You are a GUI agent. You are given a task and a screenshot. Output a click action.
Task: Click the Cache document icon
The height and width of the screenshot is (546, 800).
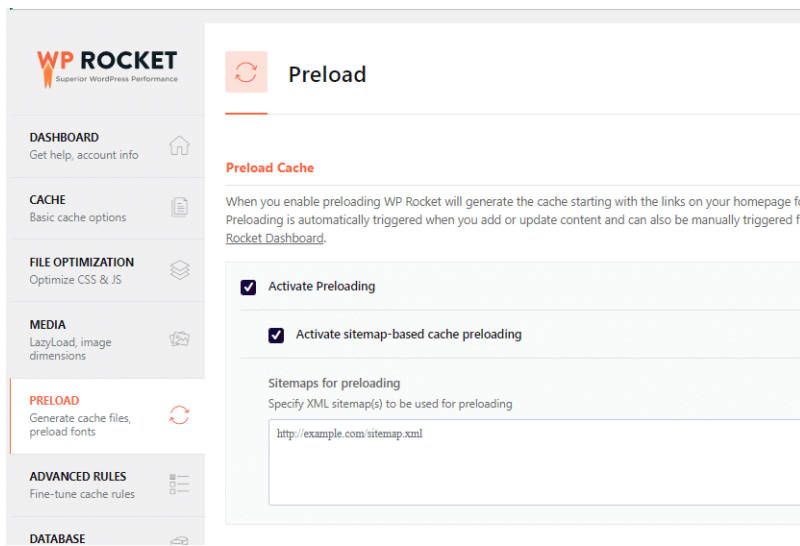pyautogui.click(x=179, y=207)
